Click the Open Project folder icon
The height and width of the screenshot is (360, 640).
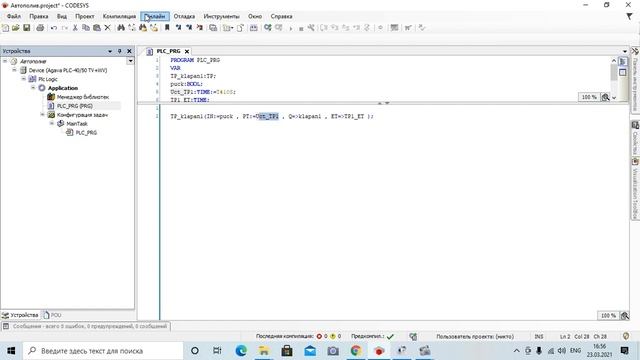[16, 28]
